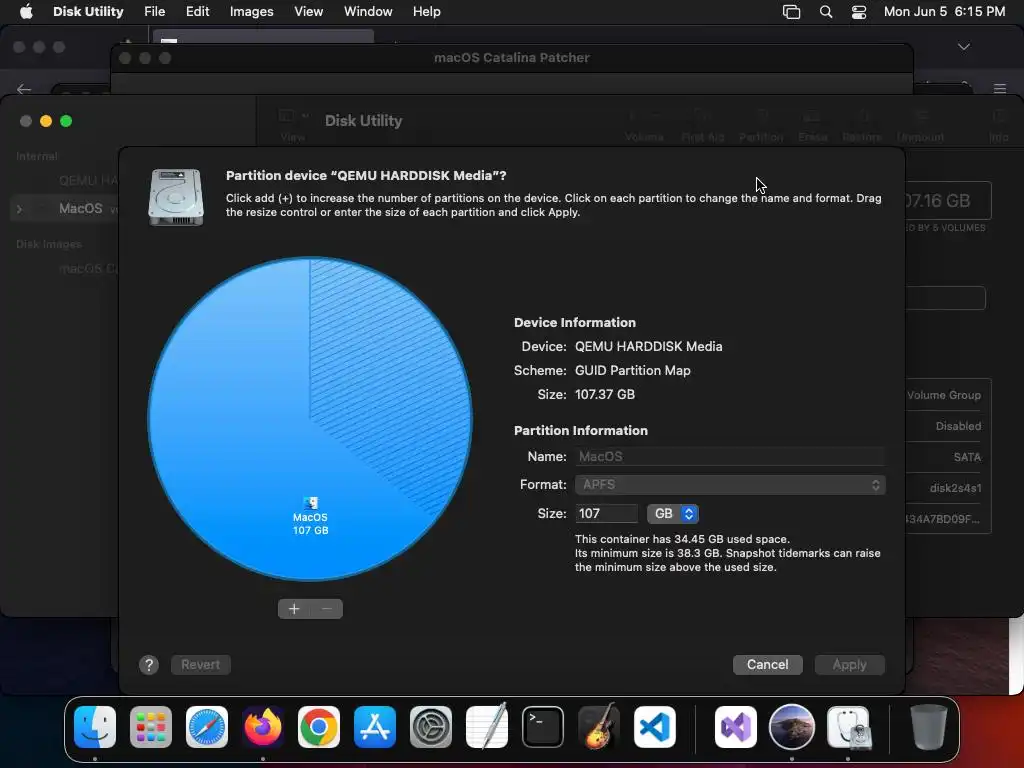The height and width of the screenshot is (768, 1024).
Task: Open Safari from the Dock
Action: tap(207, 727)
